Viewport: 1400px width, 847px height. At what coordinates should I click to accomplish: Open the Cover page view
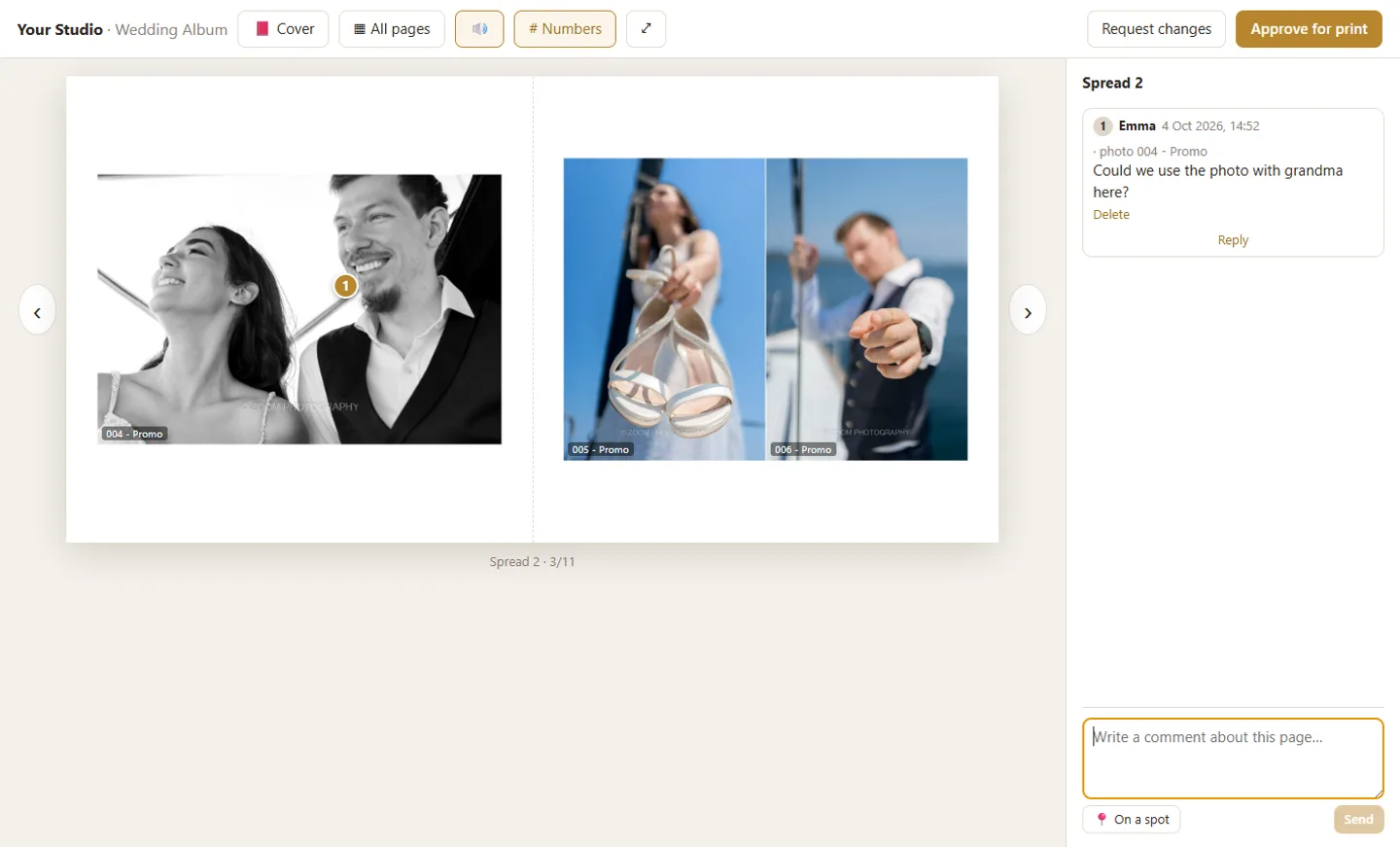283,29
